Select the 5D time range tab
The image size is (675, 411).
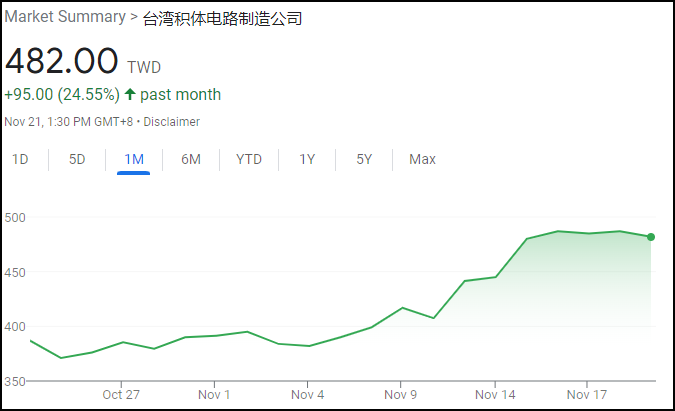click(x=77, y=160)
